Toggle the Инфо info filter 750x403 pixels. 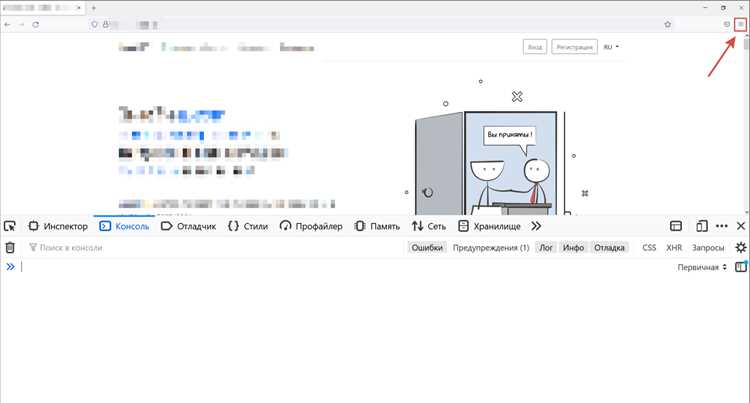573,248
